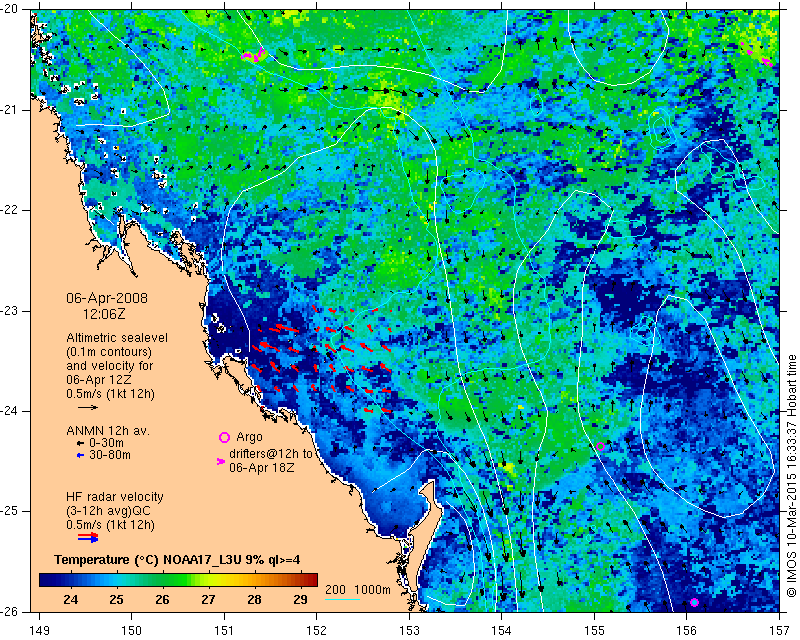Click the 152 longitude axis label
This screenshot has width=800, height=640.
coord(317,631)
